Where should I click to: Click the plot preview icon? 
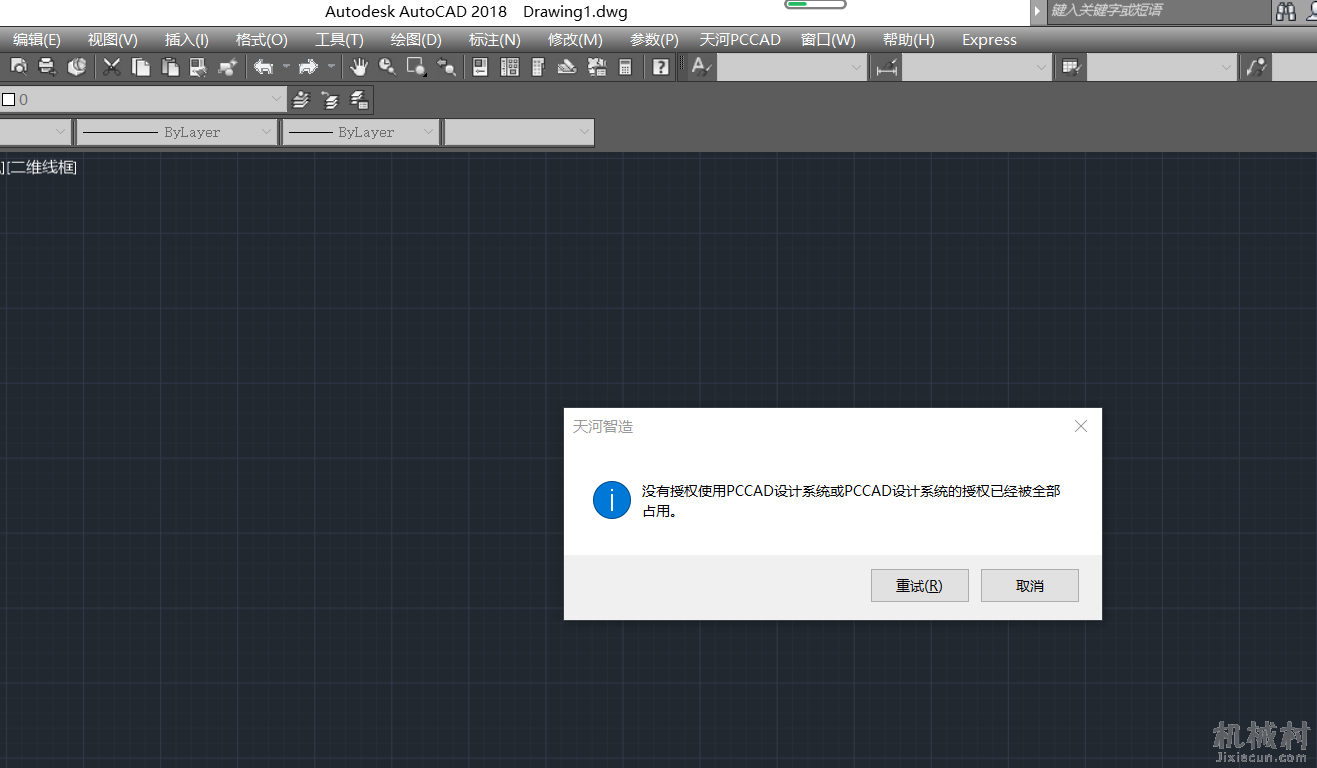tap(18, 67)
